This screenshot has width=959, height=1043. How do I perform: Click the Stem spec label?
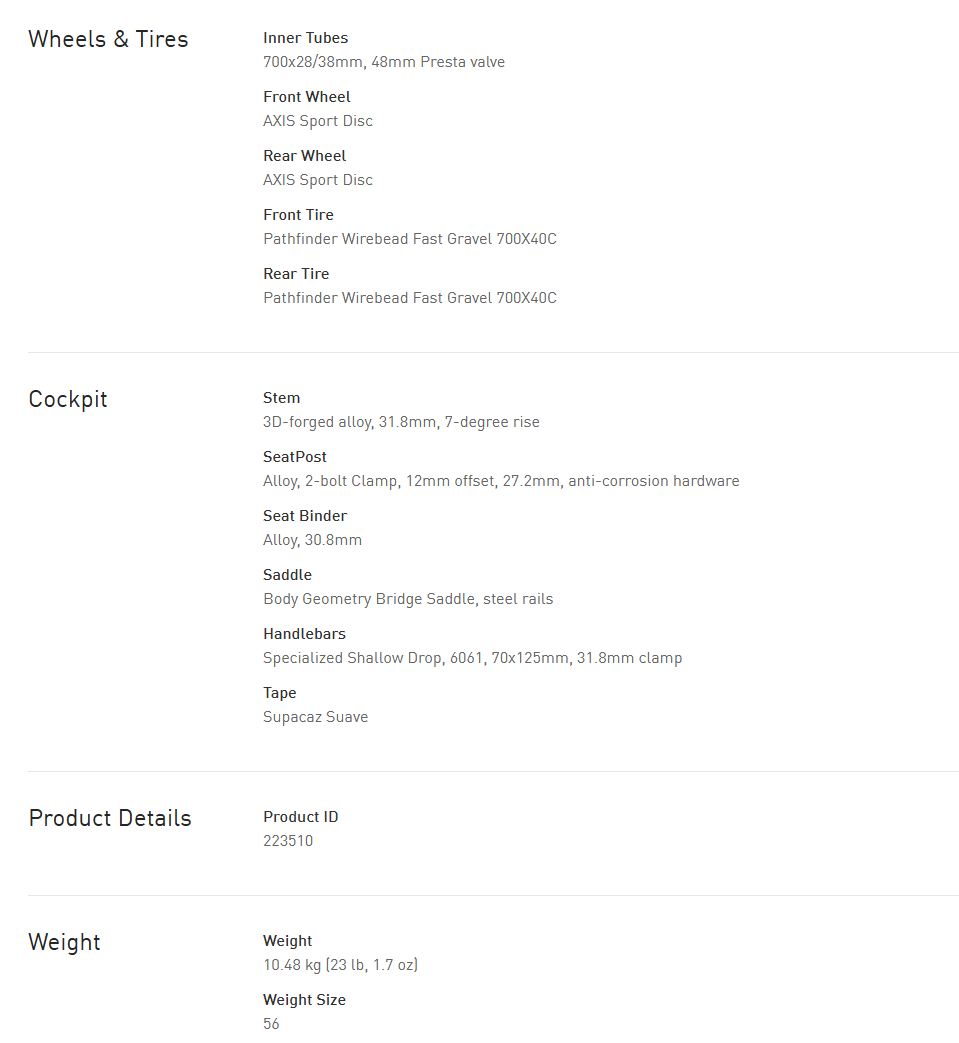[x=282, y=398]
